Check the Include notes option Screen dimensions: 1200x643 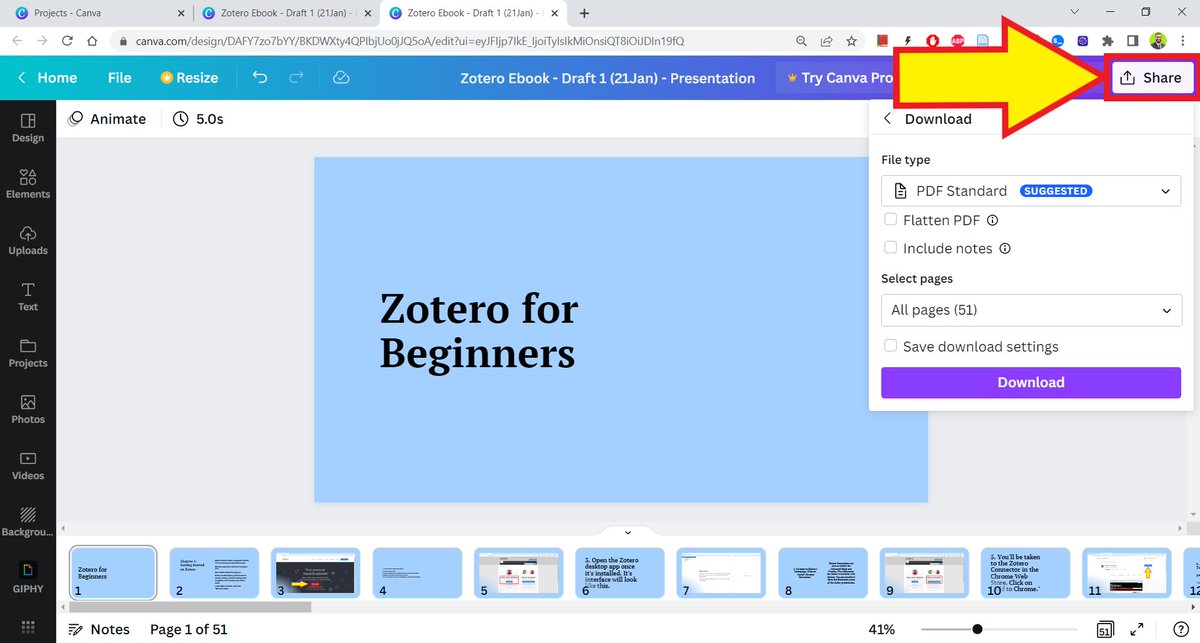pyautogui.click(x=890, y=248)
